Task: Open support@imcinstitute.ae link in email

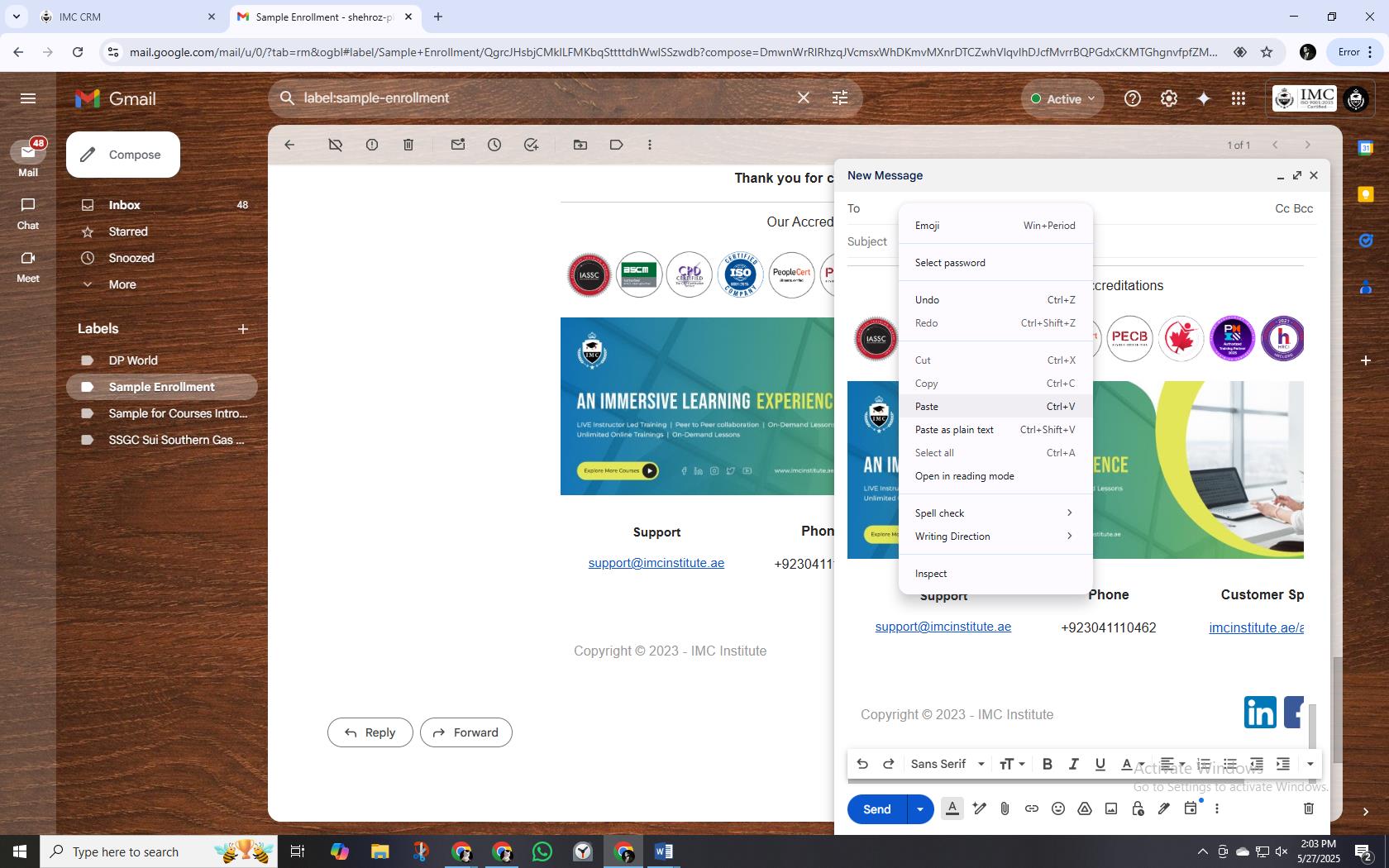Action: 656,563
